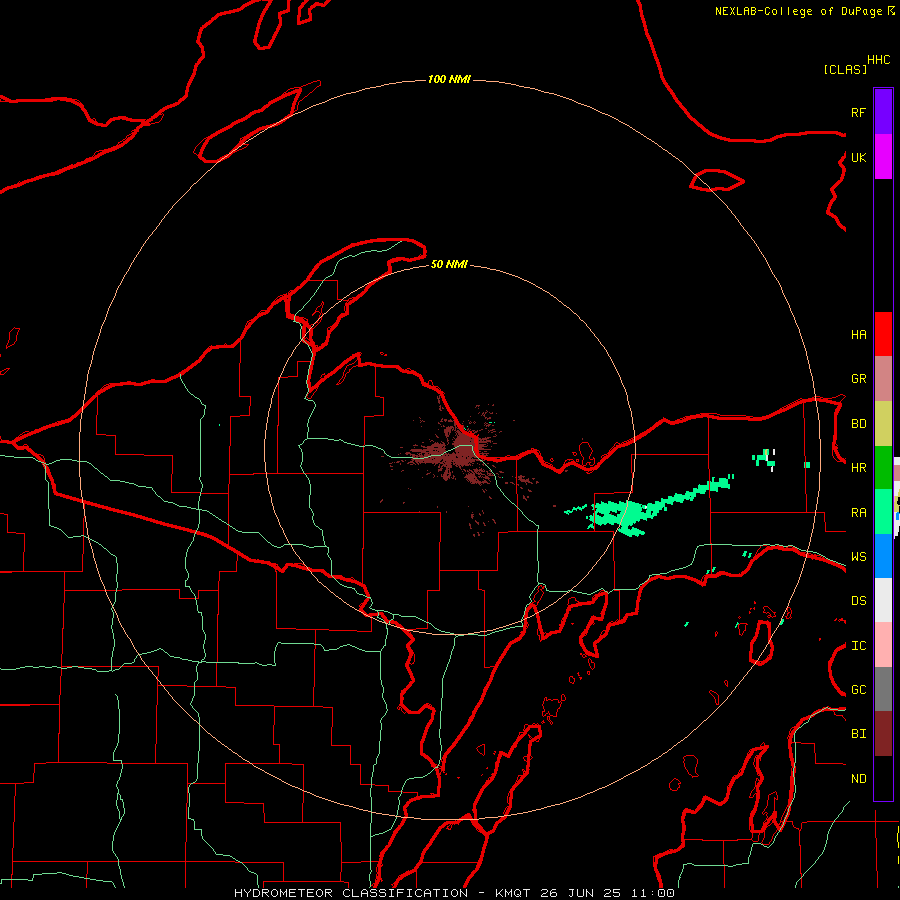Click the ND black legend swatch

tap(883, 778)
